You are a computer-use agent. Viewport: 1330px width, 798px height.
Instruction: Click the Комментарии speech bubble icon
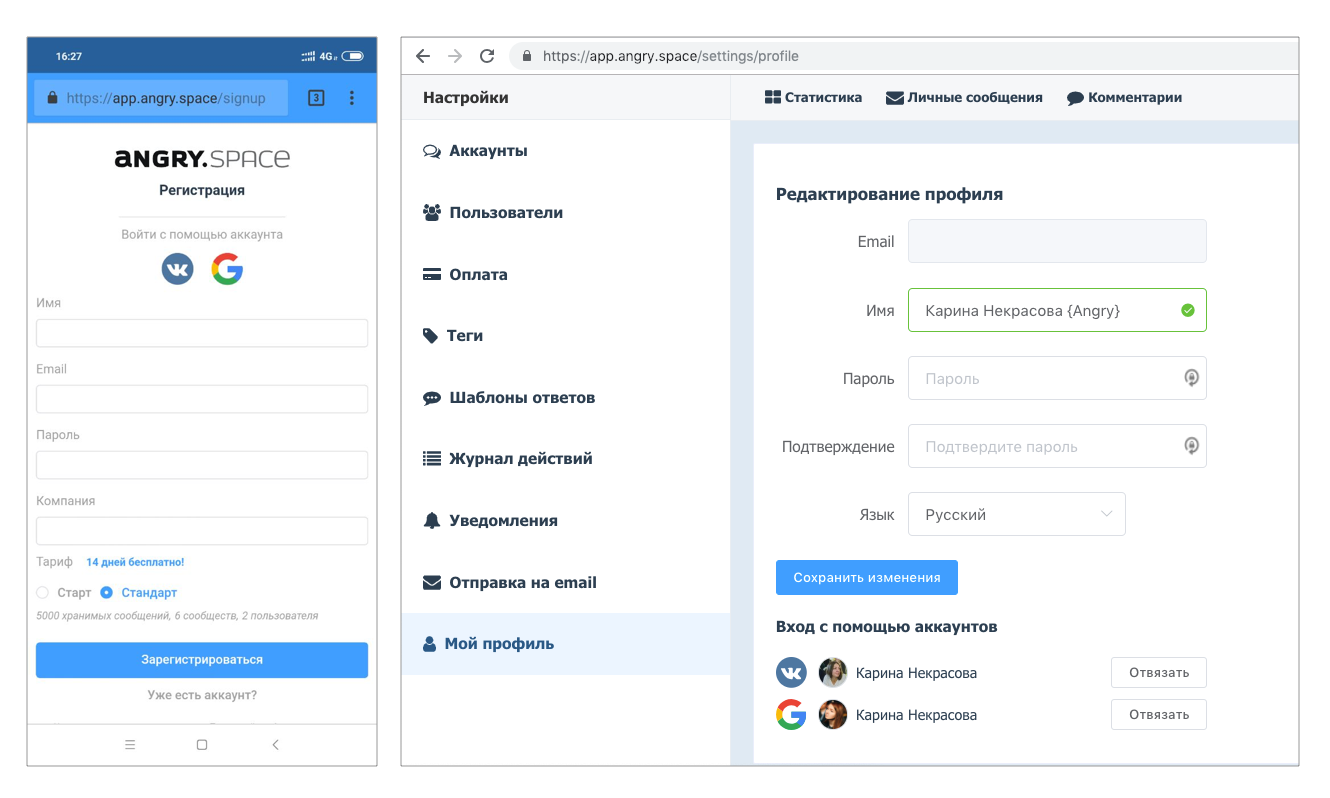click(1075, 98)
